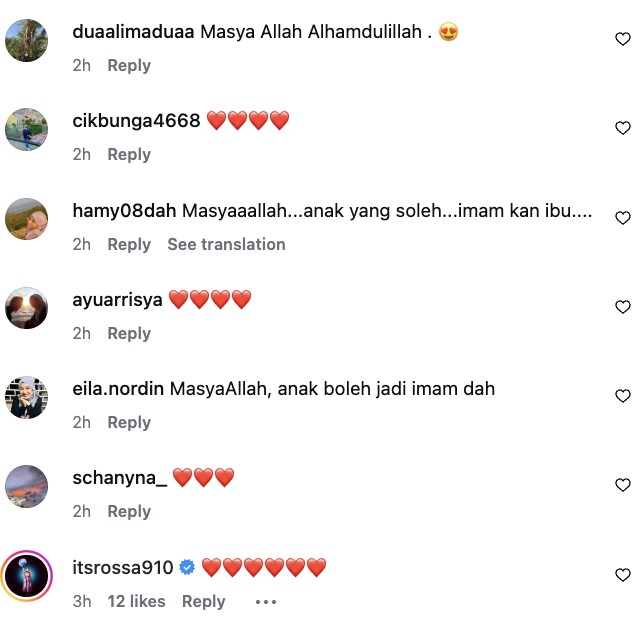Like duaalimaduaa's comment with the heart icon
The image size is (642, 638).
[623, 39]
